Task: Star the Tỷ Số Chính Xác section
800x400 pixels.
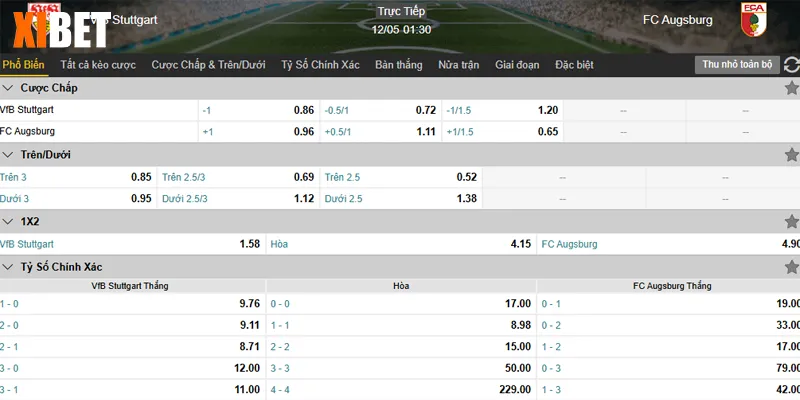Action: click(792, 267)
